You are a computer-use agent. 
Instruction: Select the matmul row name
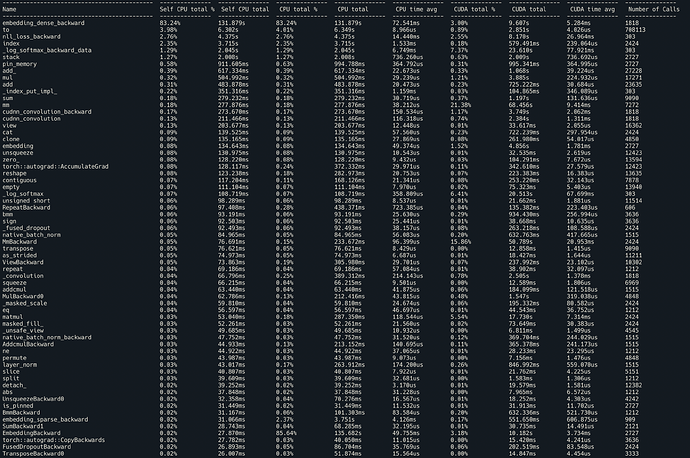13,317
